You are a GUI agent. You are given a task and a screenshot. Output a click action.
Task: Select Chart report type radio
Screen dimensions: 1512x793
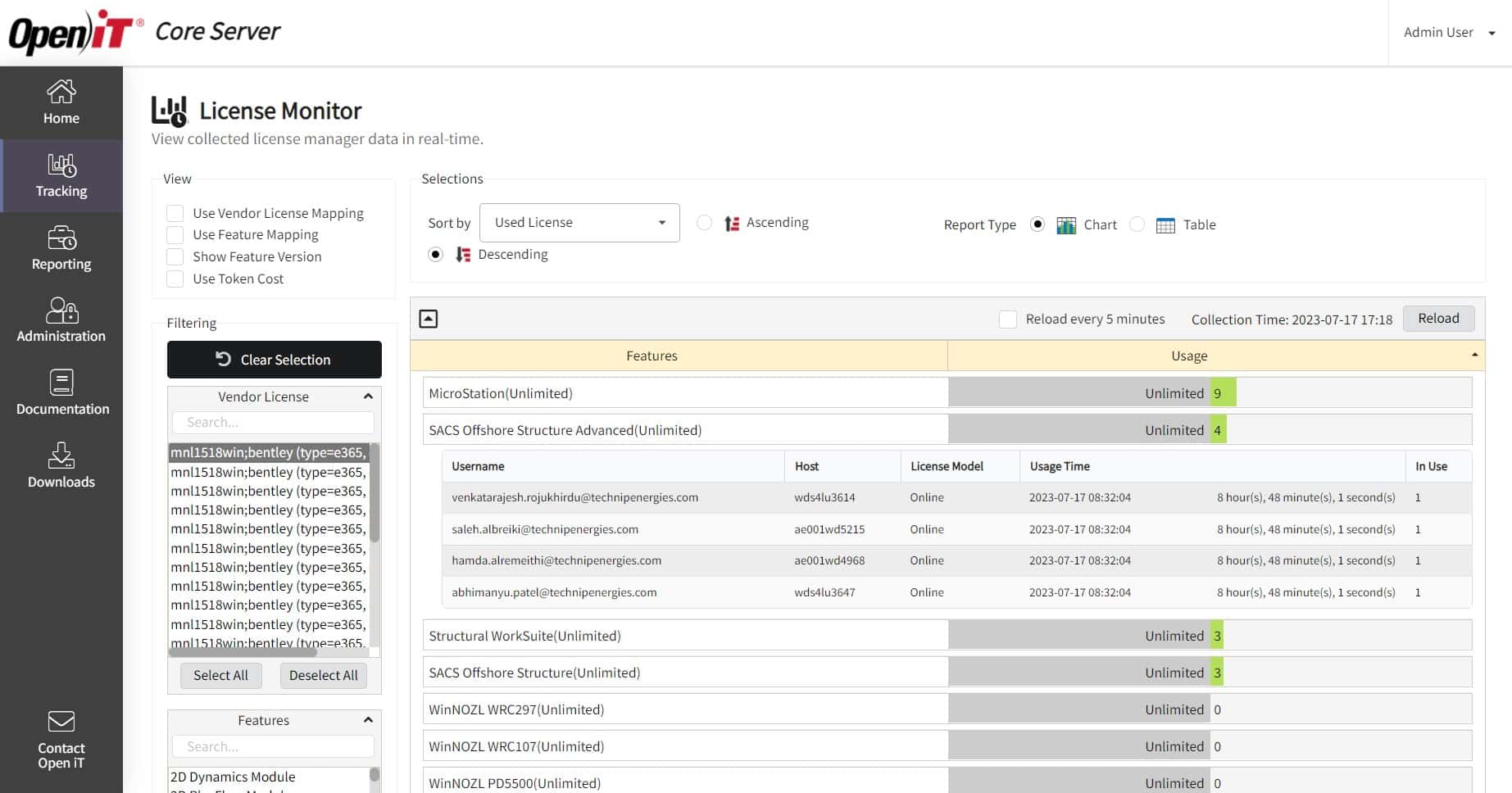point(1038,224)
